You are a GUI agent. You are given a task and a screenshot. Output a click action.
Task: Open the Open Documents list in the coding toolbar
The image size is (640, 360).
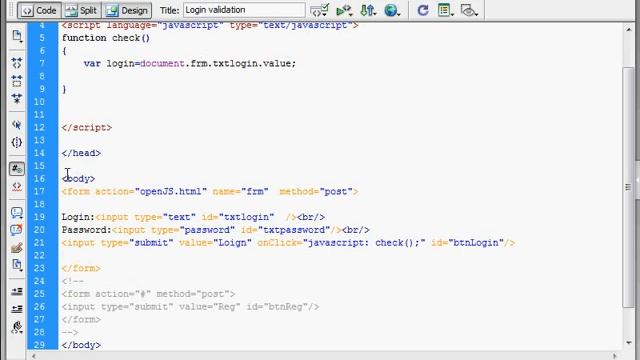[x=17, y=36]
